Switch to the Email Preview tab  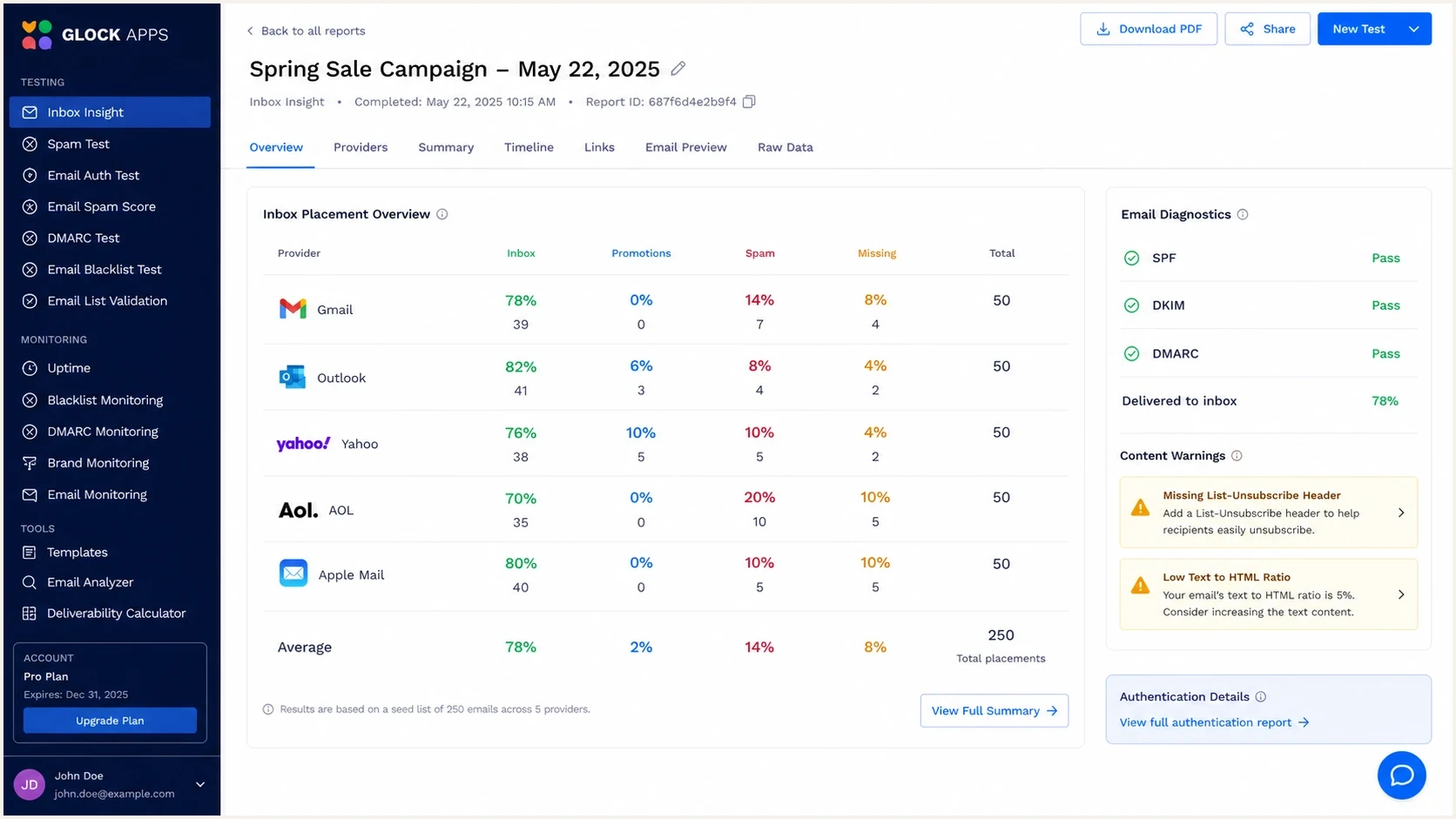(x=686, y=147)
